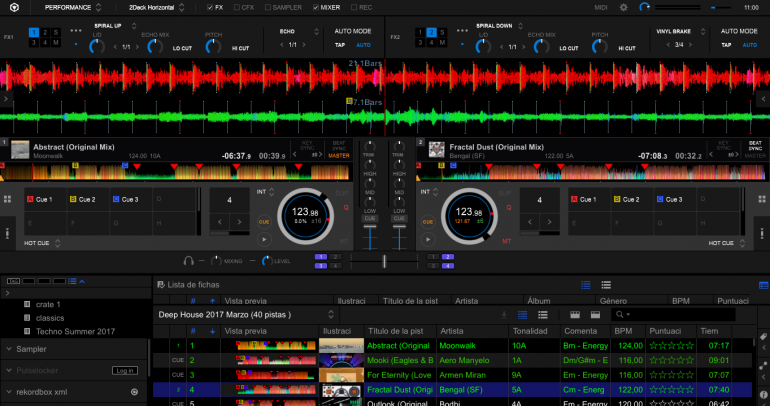Click deck 1 album artwork thumbnail
This screenshot has width=770, height=406.
coord(20,149)
